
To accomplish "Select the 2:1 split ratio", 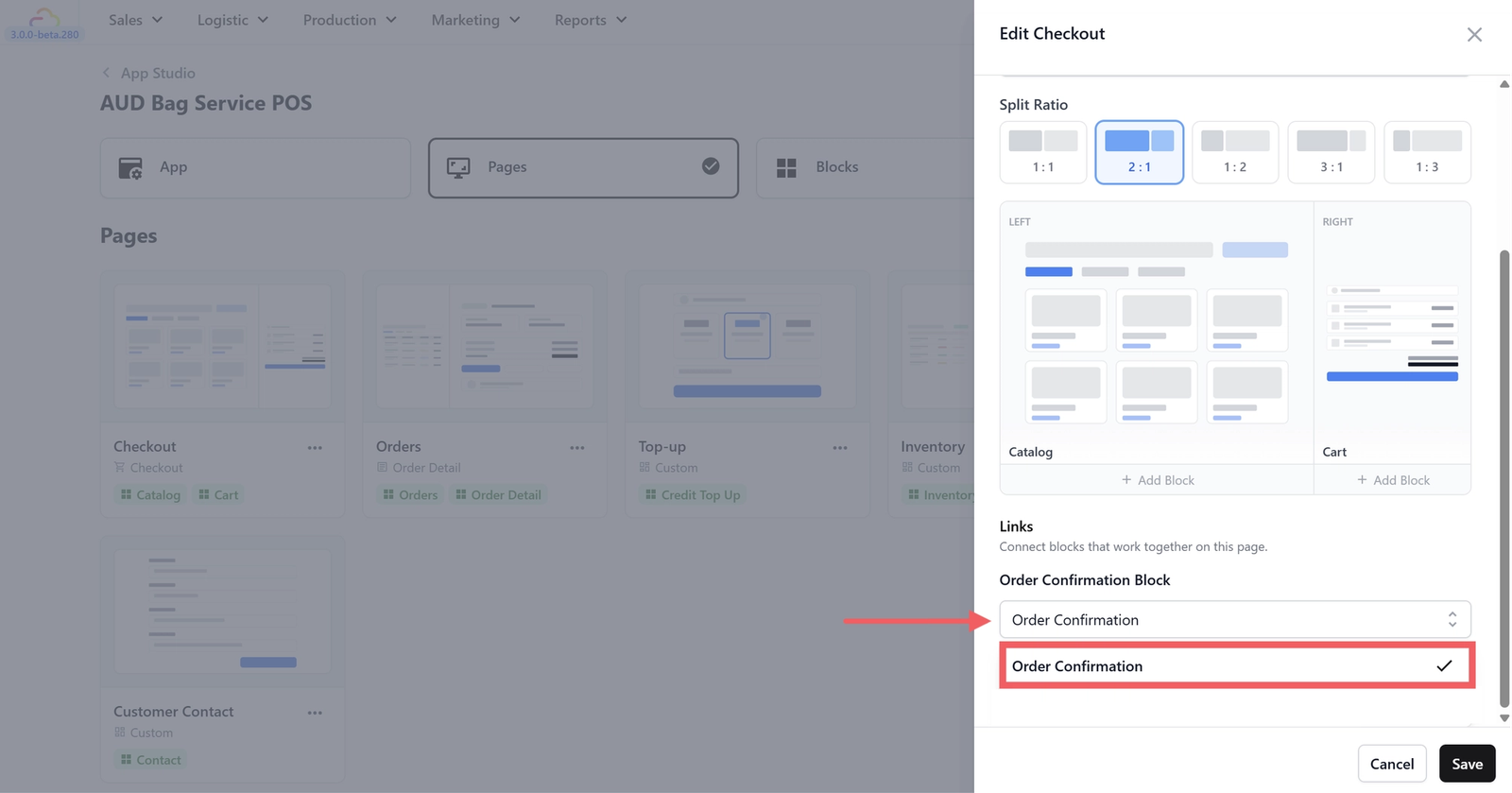I will (x=1140, y=152).
